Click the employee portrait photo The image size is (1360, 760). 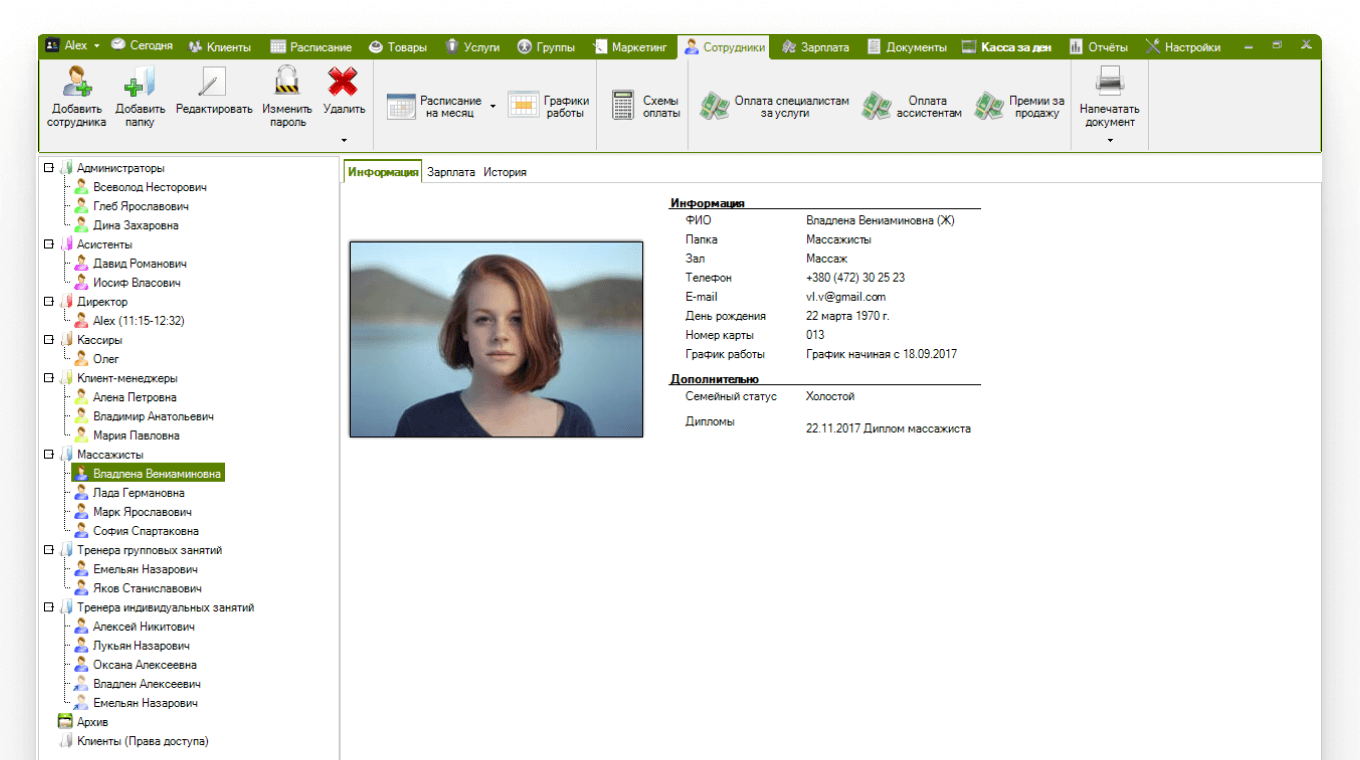point(496,339)
